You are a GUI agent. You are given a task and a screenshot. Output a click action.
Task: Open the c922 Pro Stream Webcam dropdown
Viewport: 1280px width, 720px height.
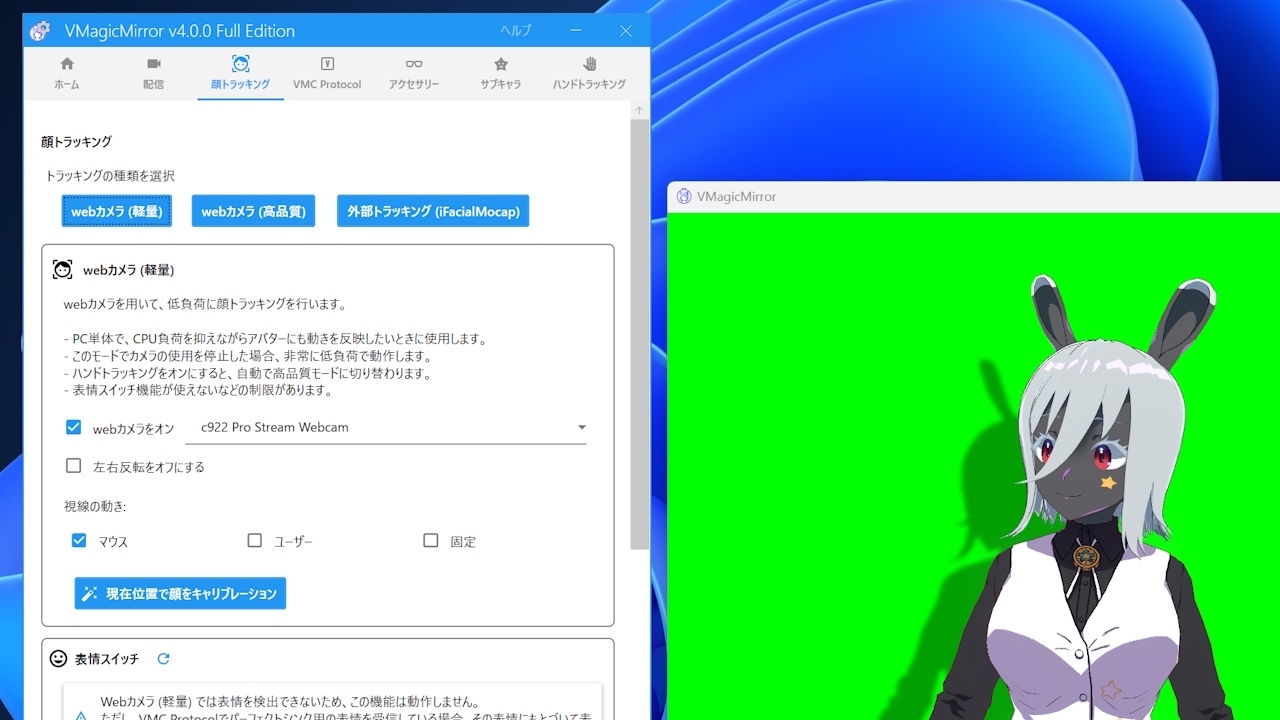click(x=386, y=427)
